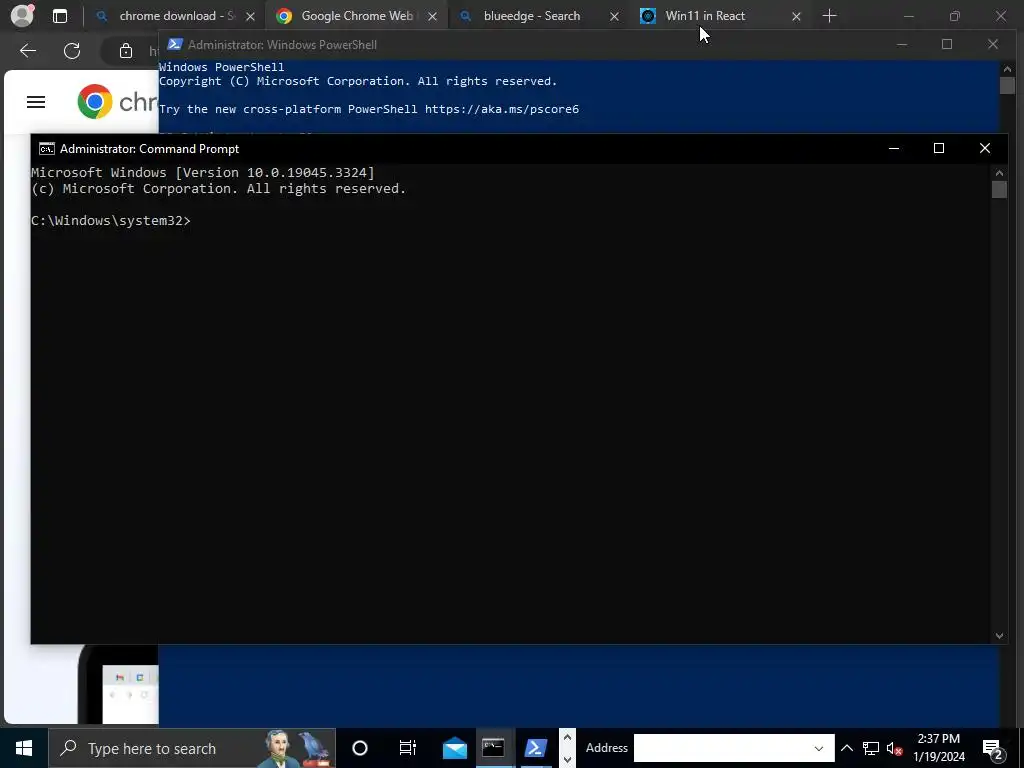This screenshot has width=1024, height=768.
Task: Open Cortana circle icon
Action: (360, 748)
